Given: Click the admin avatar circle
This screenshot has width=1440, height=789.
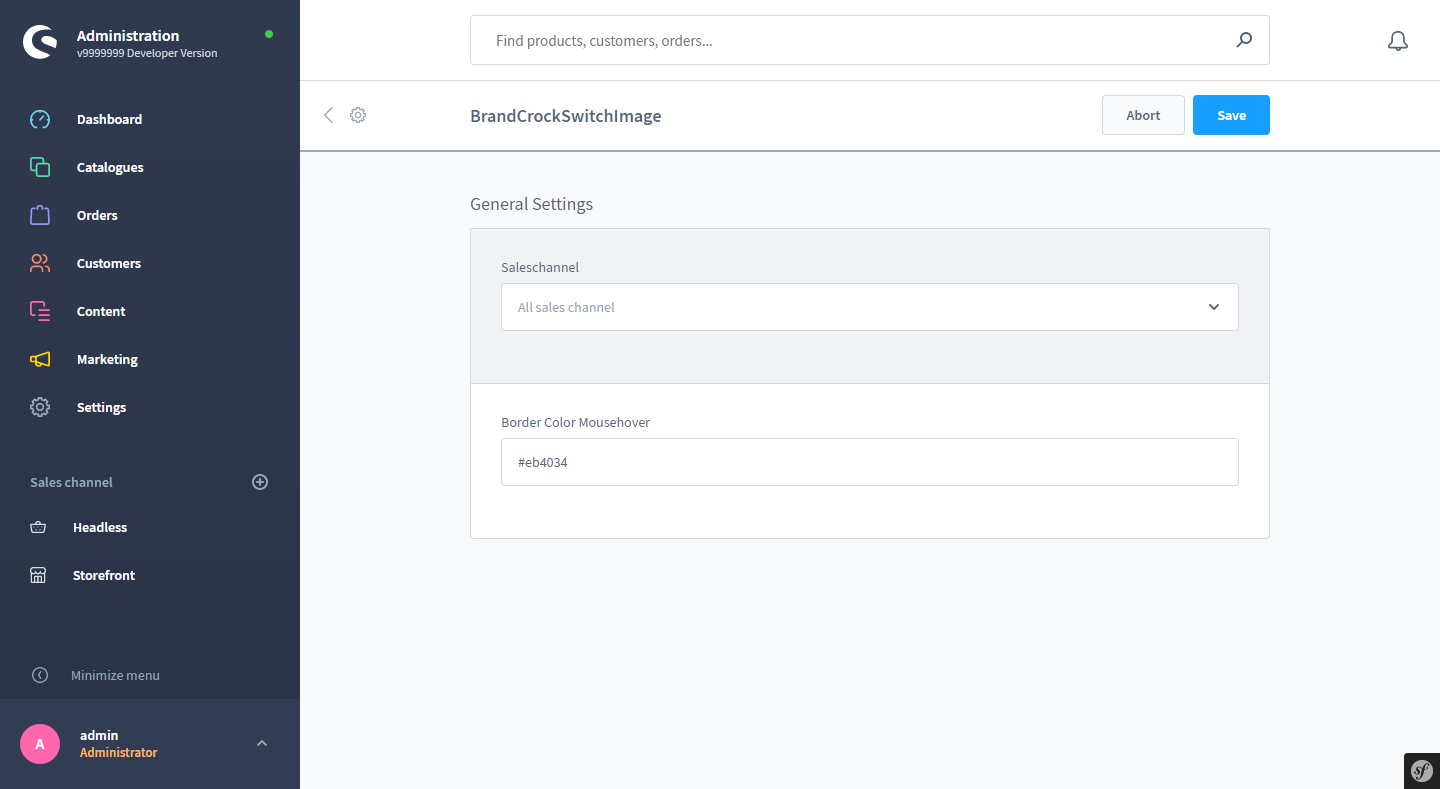Looking at the screenshot, I should (x=40, y=744).
